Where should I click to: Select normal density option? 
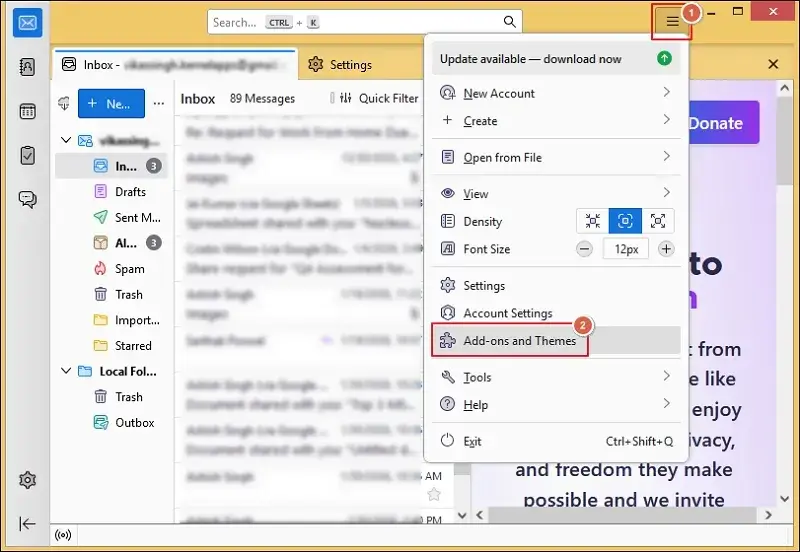coord(625,221)
